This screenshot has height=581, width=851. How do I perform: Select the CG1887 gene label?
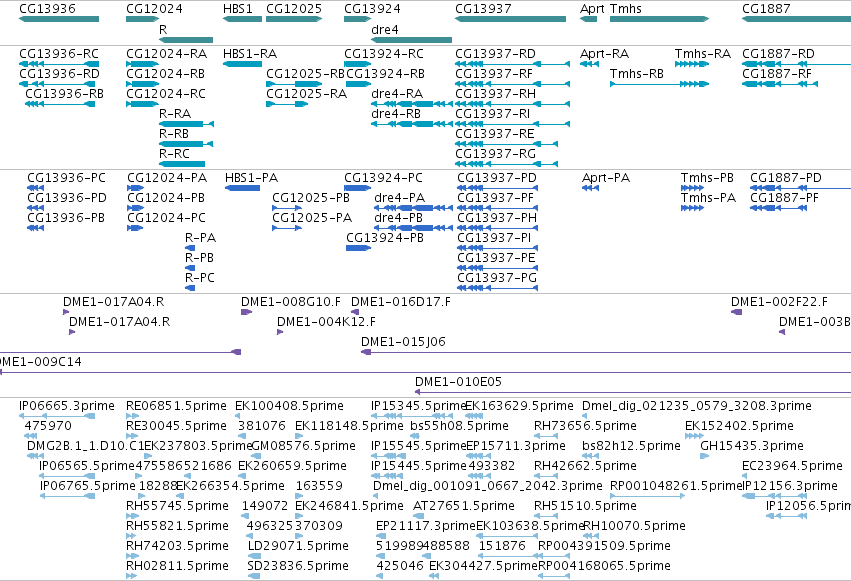coord(766,9)
